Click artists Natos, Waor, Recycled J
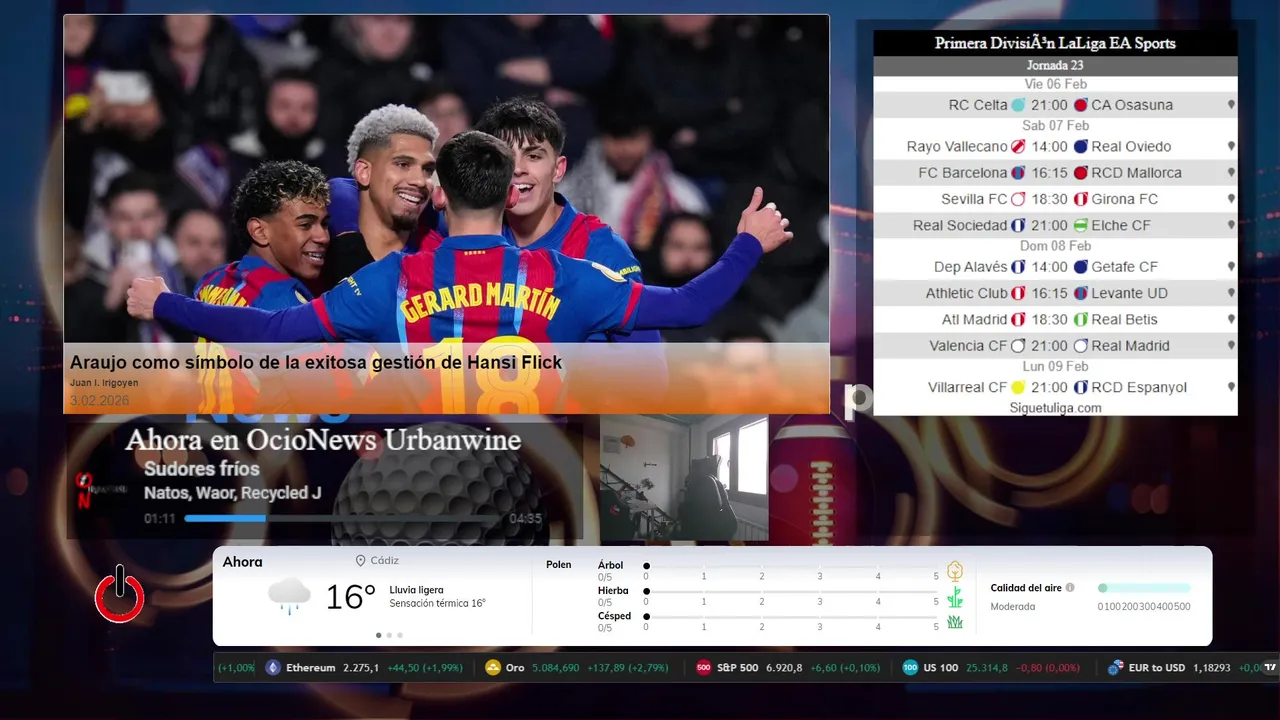This screenshot has height=720, width=1280. point(232,493)
